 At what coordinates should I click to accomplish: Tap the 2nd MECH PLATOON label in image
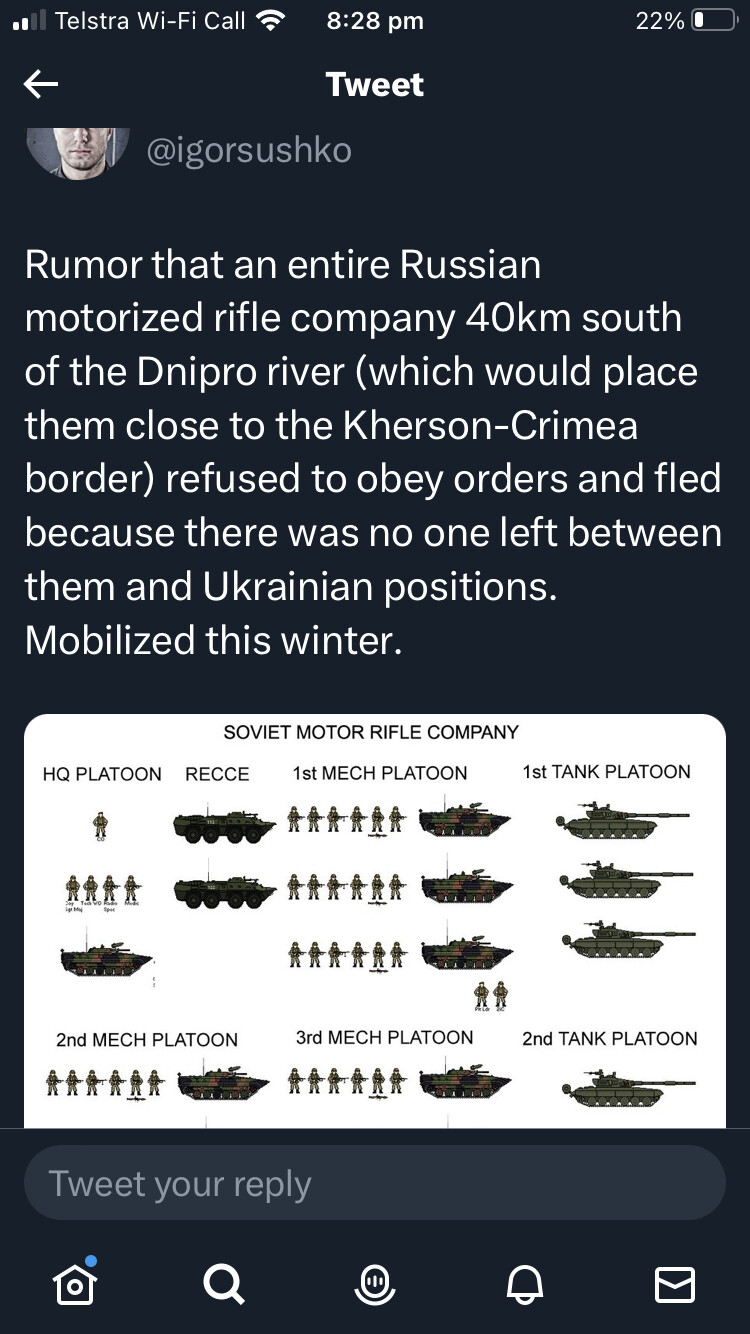[147, 1039]
